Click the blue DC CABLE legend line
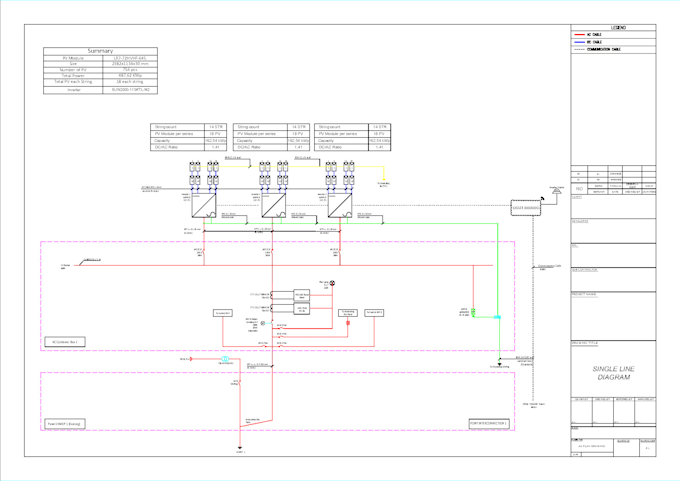The height and width of the screenshot is (481, 680). (579, 42)
